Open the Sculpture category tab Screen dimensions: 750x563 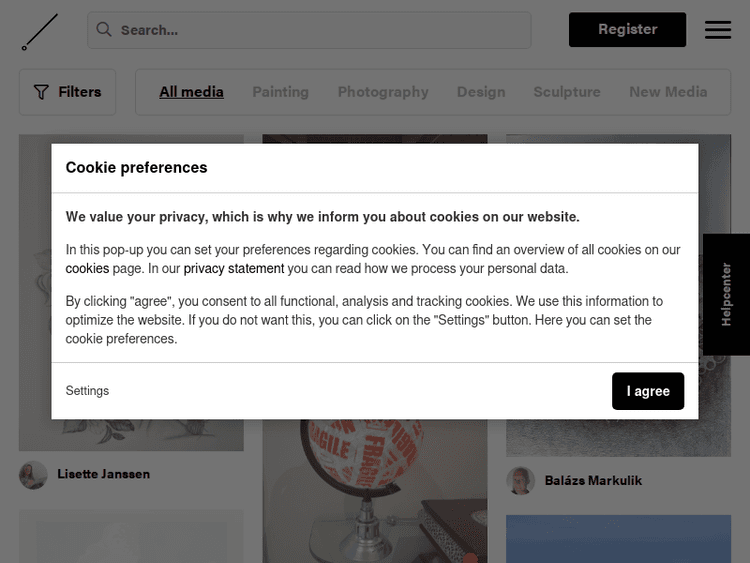567,92
